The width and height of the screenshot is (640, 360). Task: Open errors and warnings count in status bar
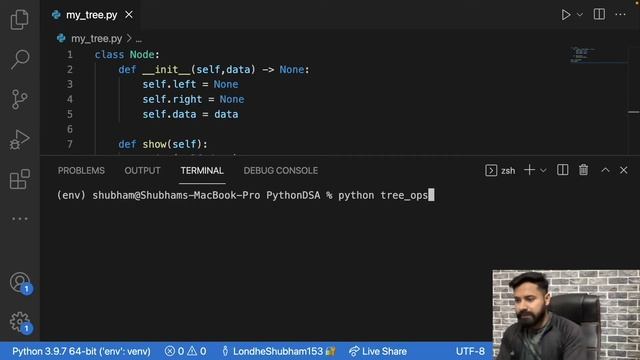[186, 351]
